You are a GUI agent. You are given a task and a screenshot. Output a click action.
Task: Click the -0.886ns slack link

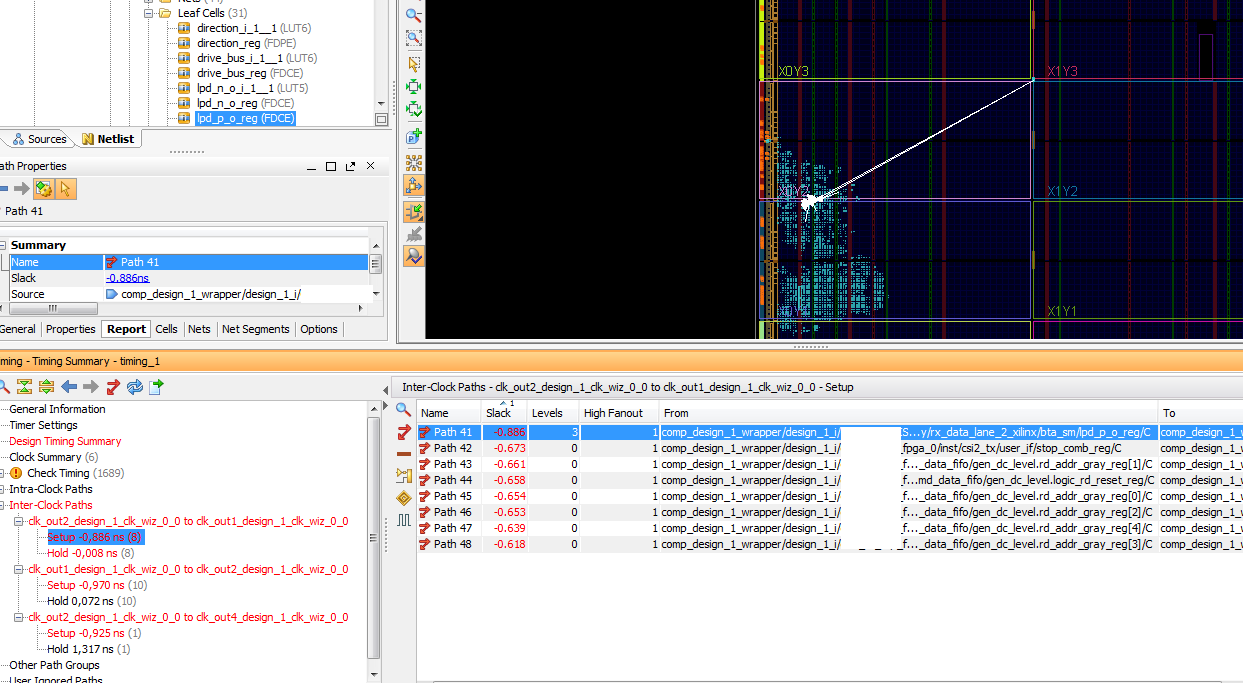tap(127, 278)
